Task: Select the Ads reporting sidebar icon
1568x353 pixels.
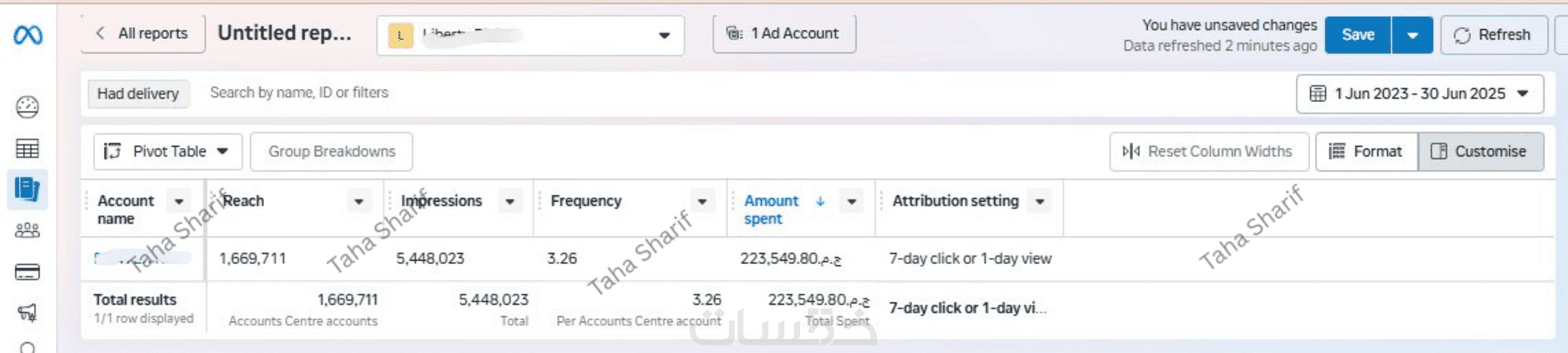Action: 28,189
